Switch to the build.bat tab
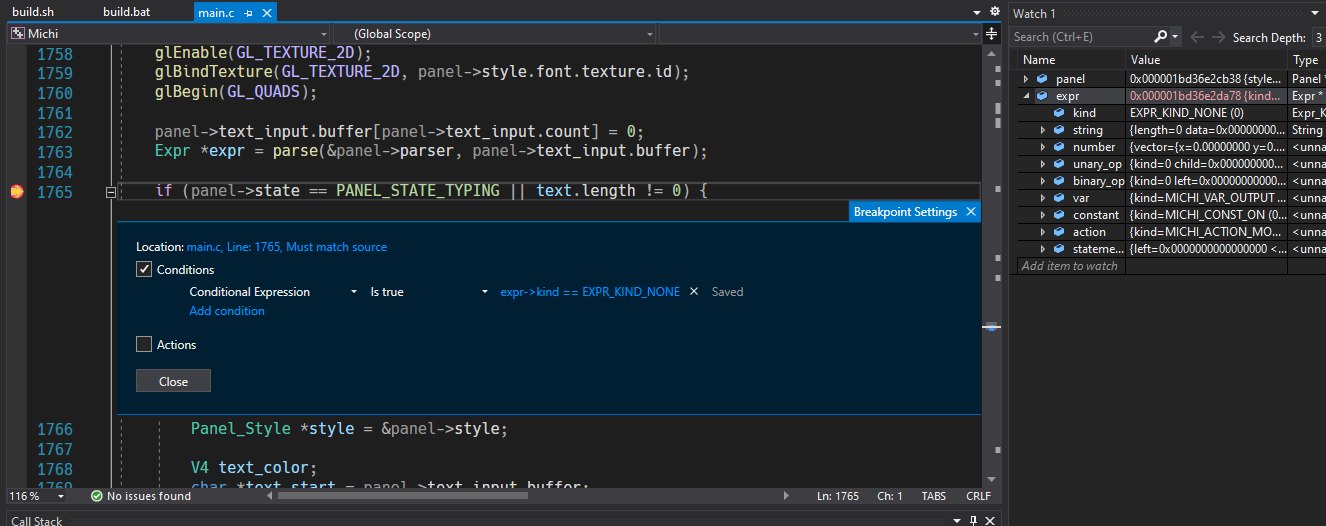This screenshot has height=526, width=1326. pos(128,12)
